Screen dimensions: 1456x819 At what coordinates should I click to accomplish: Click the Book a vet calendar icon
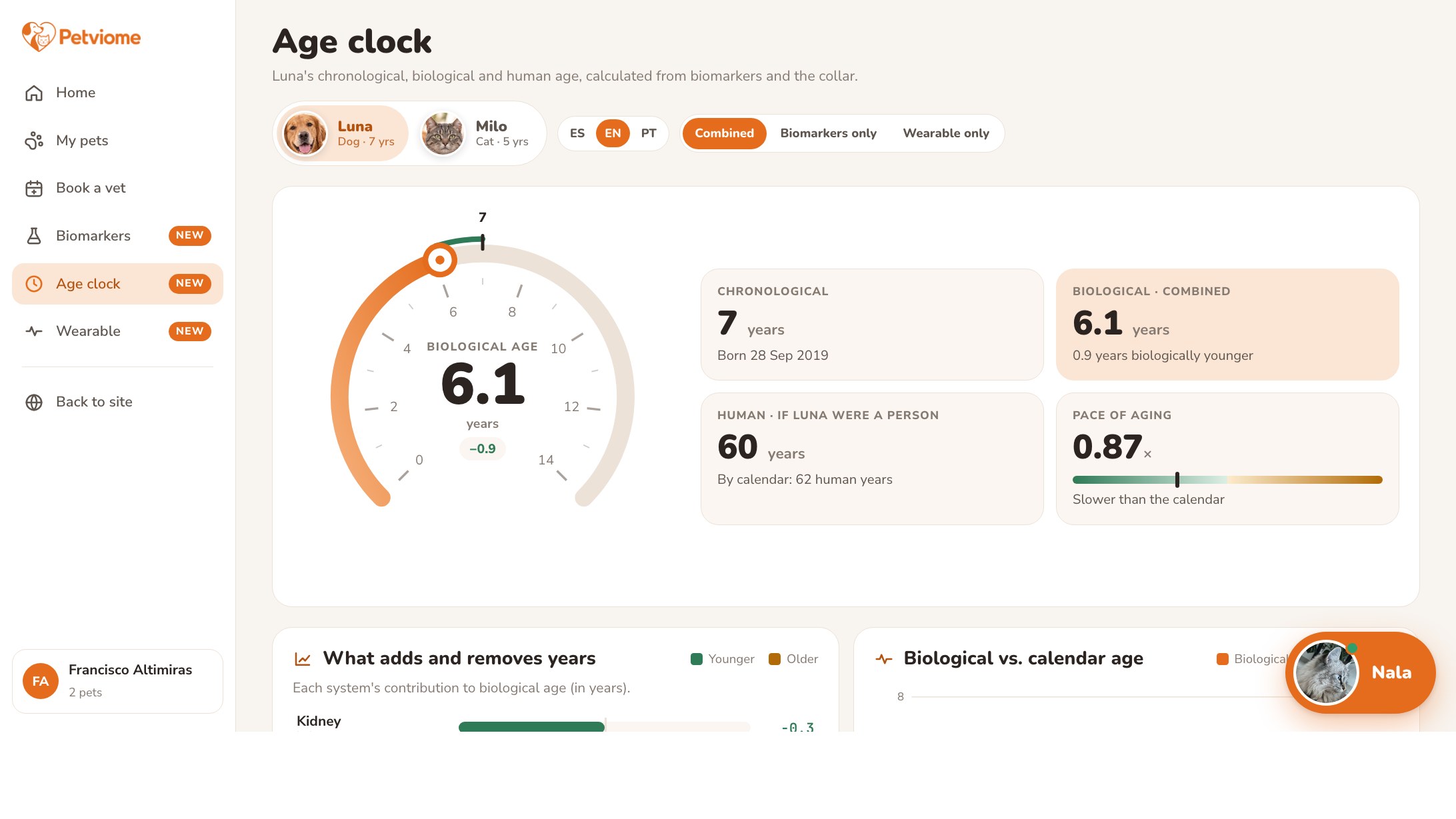(x=34, y=189)
